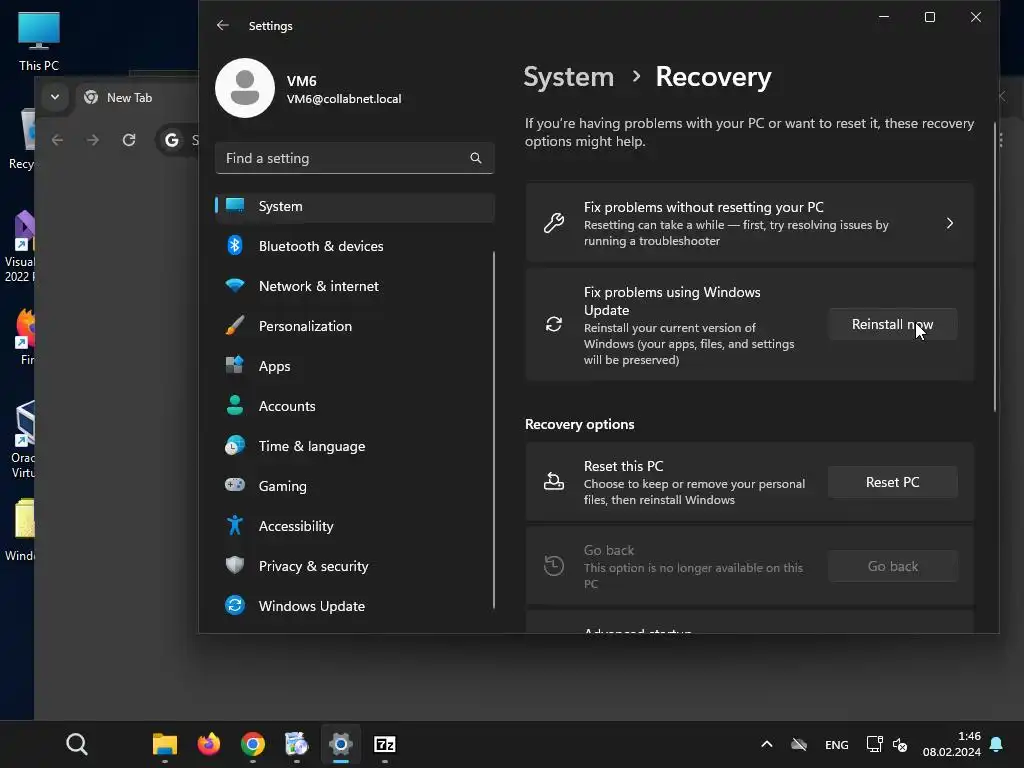
Task: Click the disabled Go back button
Action: (x=893, y=566)
